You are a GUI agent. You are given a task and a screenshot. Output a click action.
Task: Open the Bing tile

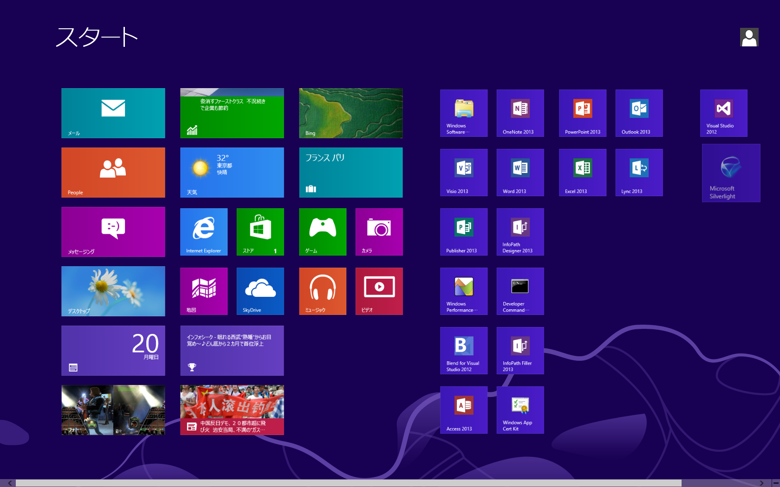(x=351, y=113)
